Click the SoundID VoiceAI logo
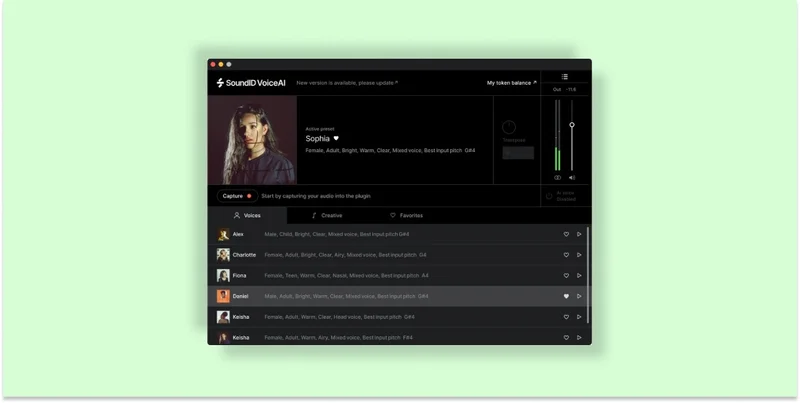The width and height of the screenshot is (800, 403). tap(251, 83)
